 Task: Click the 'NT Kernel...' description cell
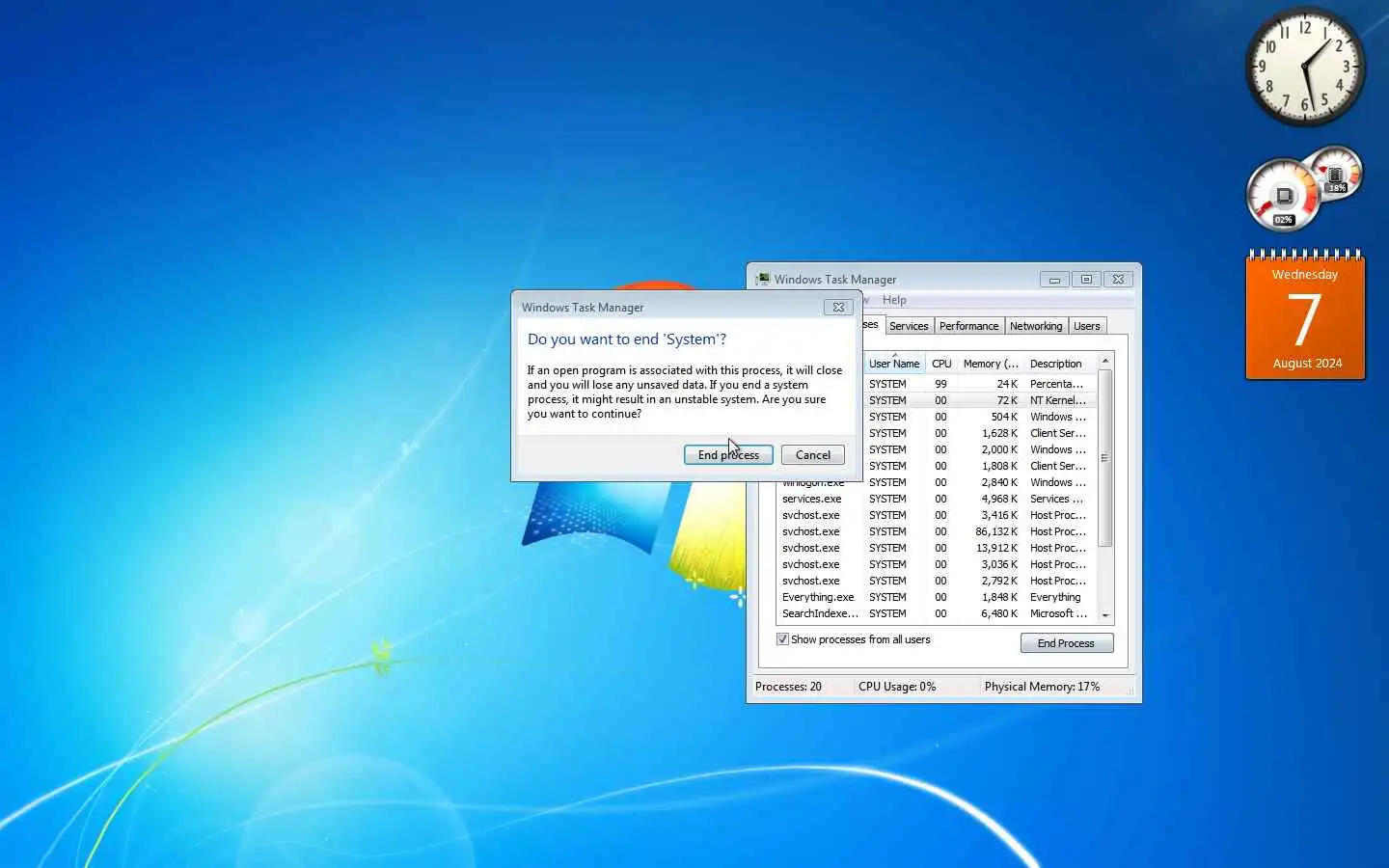[x=1058, y=400]
